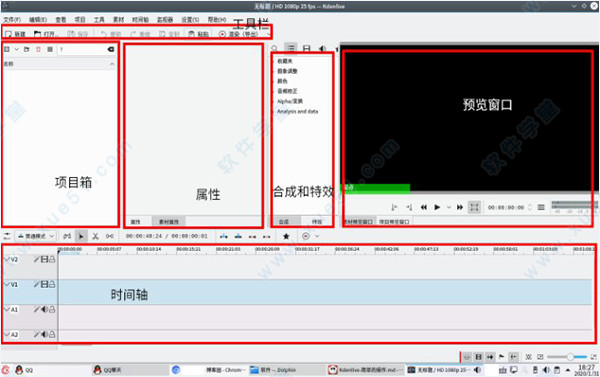This screenshot has height=377, width=600.
Task: Toggle the lock on track V2
Action: pyautogui.click(x=52, y=259)
